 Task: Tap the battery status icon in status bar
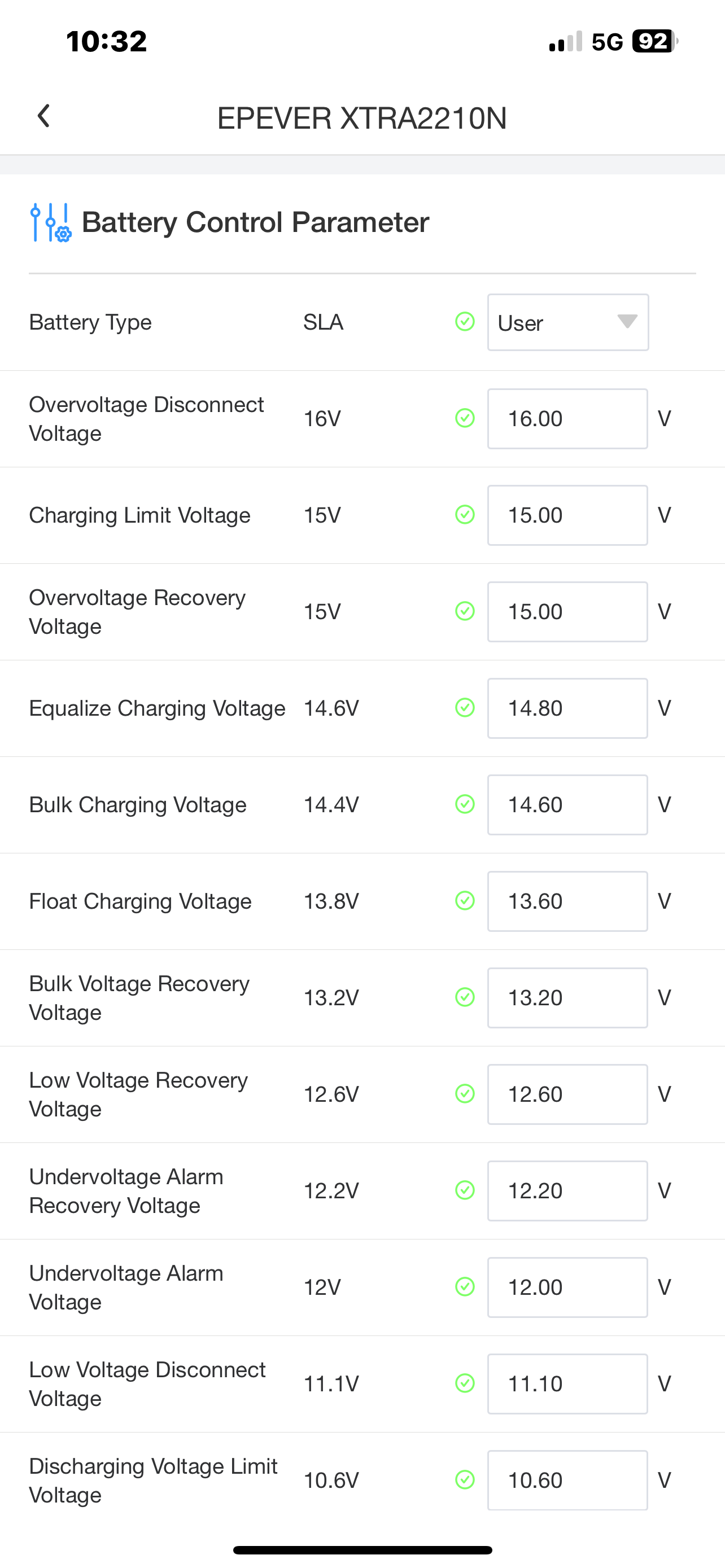[x=655, y=41]
